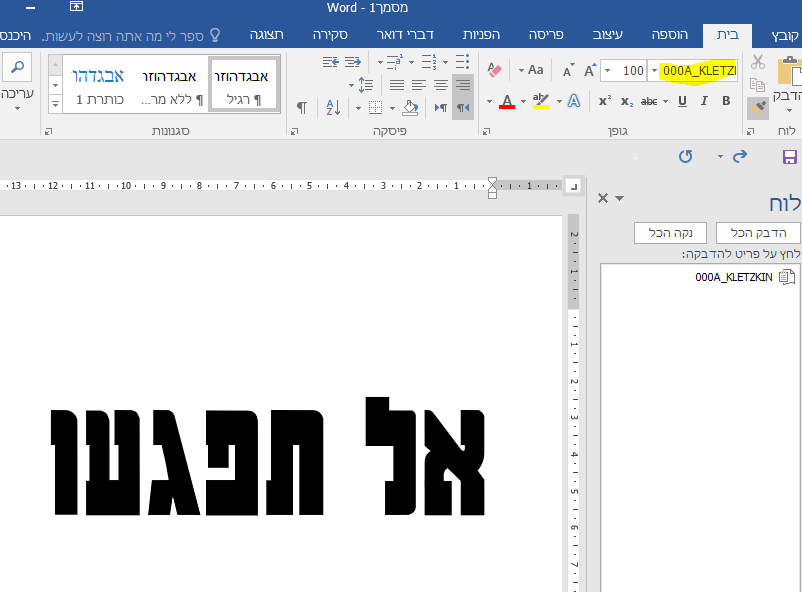802x592 pixels.
Task: Apply the כותרת 1 (Heading 1) style
Action: tap(99, 84)
